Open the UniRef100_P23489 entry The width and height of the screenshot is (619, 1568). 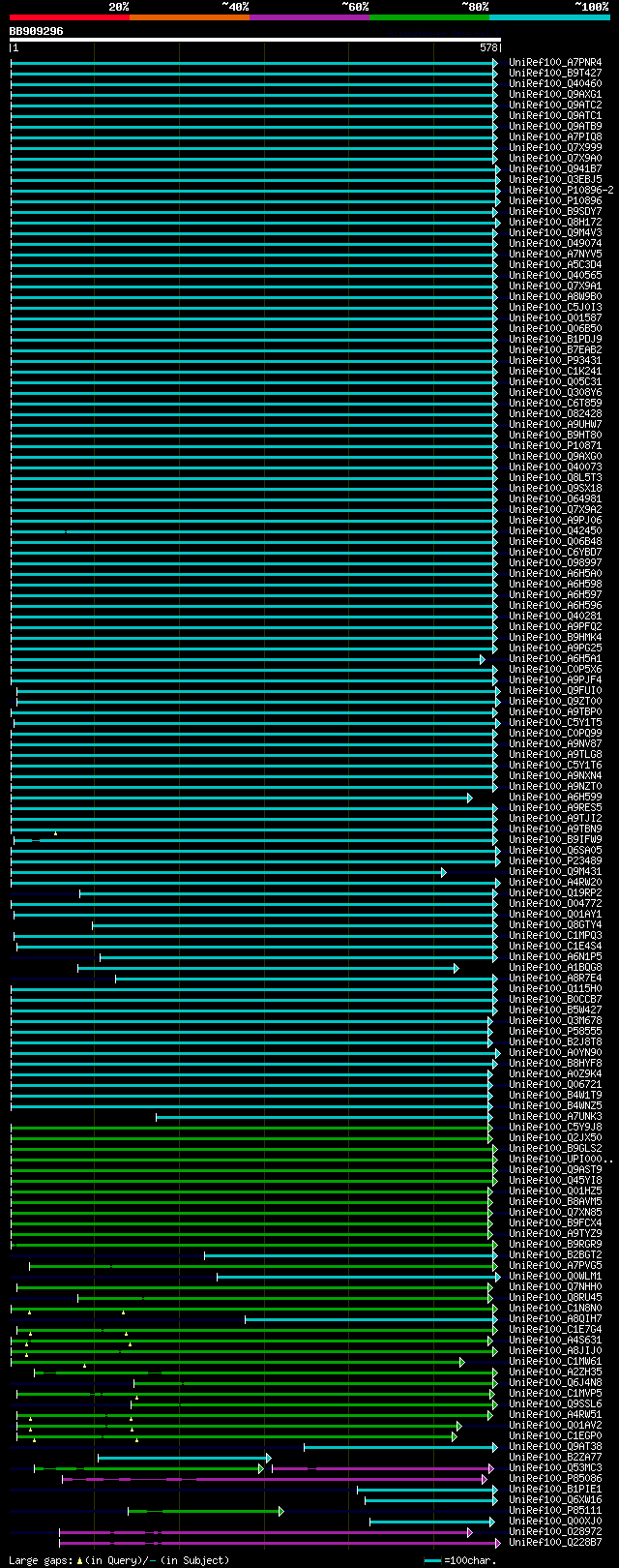(555, 861)
